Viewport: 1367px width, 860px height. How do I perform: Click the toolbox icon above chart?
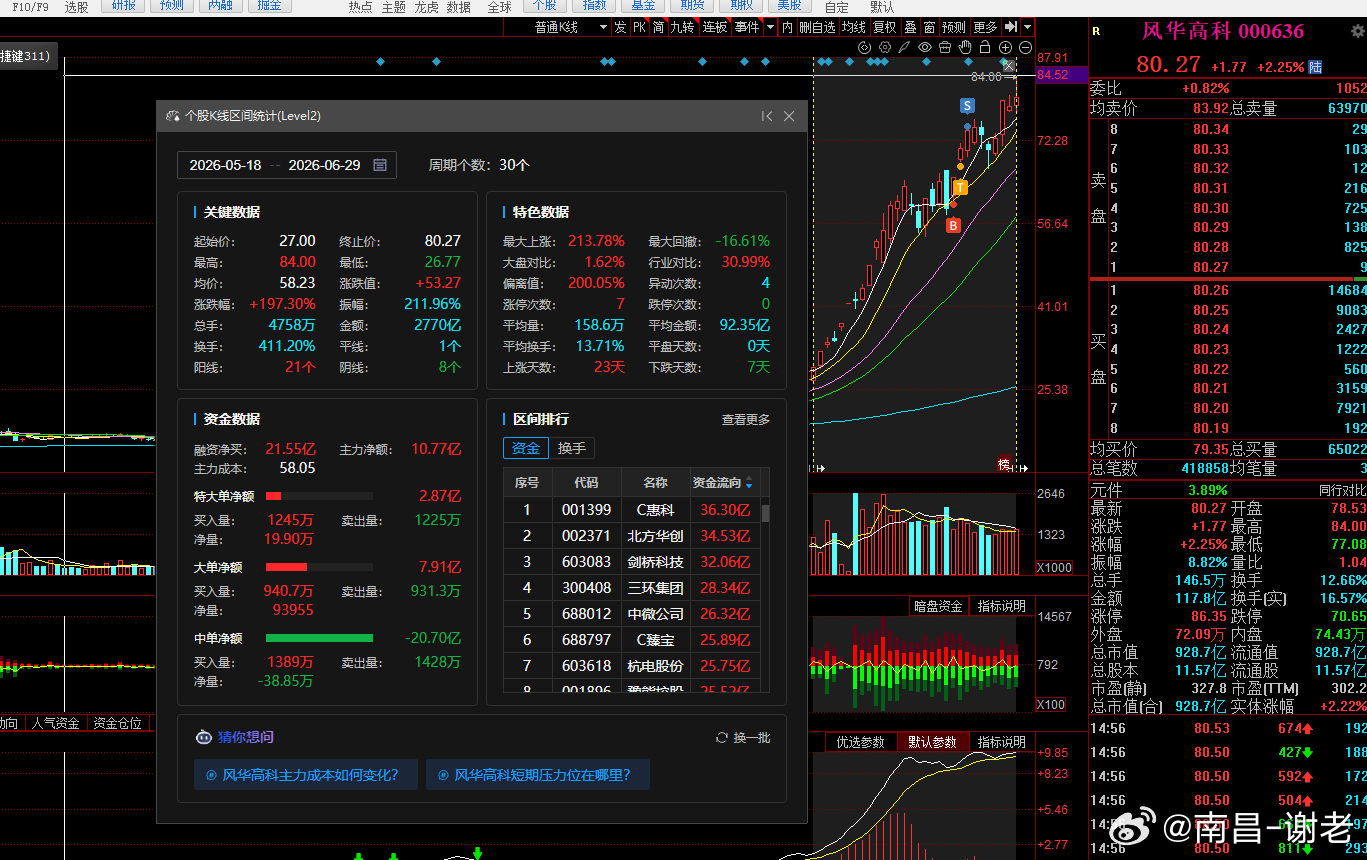[x=945, y=47]
